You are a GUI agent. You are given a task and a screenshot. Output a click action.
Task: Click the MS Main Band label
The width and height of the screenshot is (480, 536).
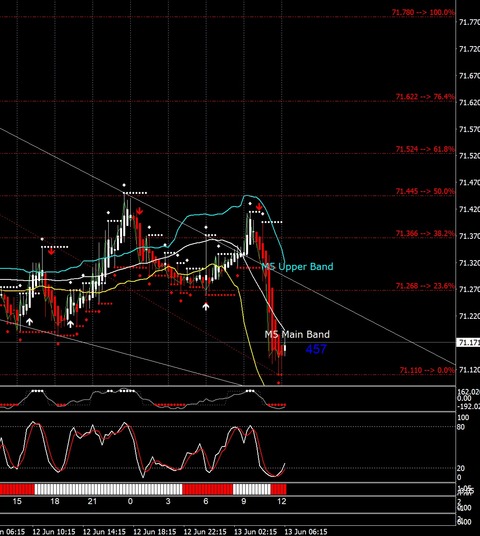(297, 334)
